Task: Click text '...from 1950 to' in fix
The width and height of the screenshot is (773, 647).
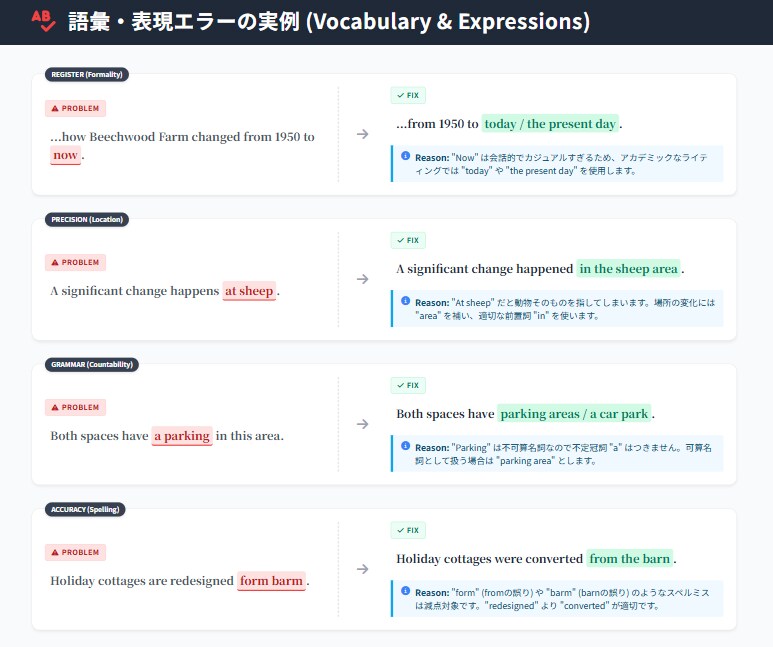Action: [437, 124]
